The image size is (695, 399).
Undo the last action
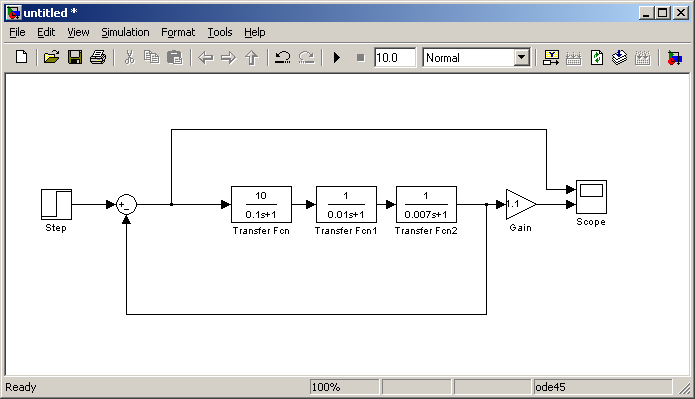pos(283,58)
